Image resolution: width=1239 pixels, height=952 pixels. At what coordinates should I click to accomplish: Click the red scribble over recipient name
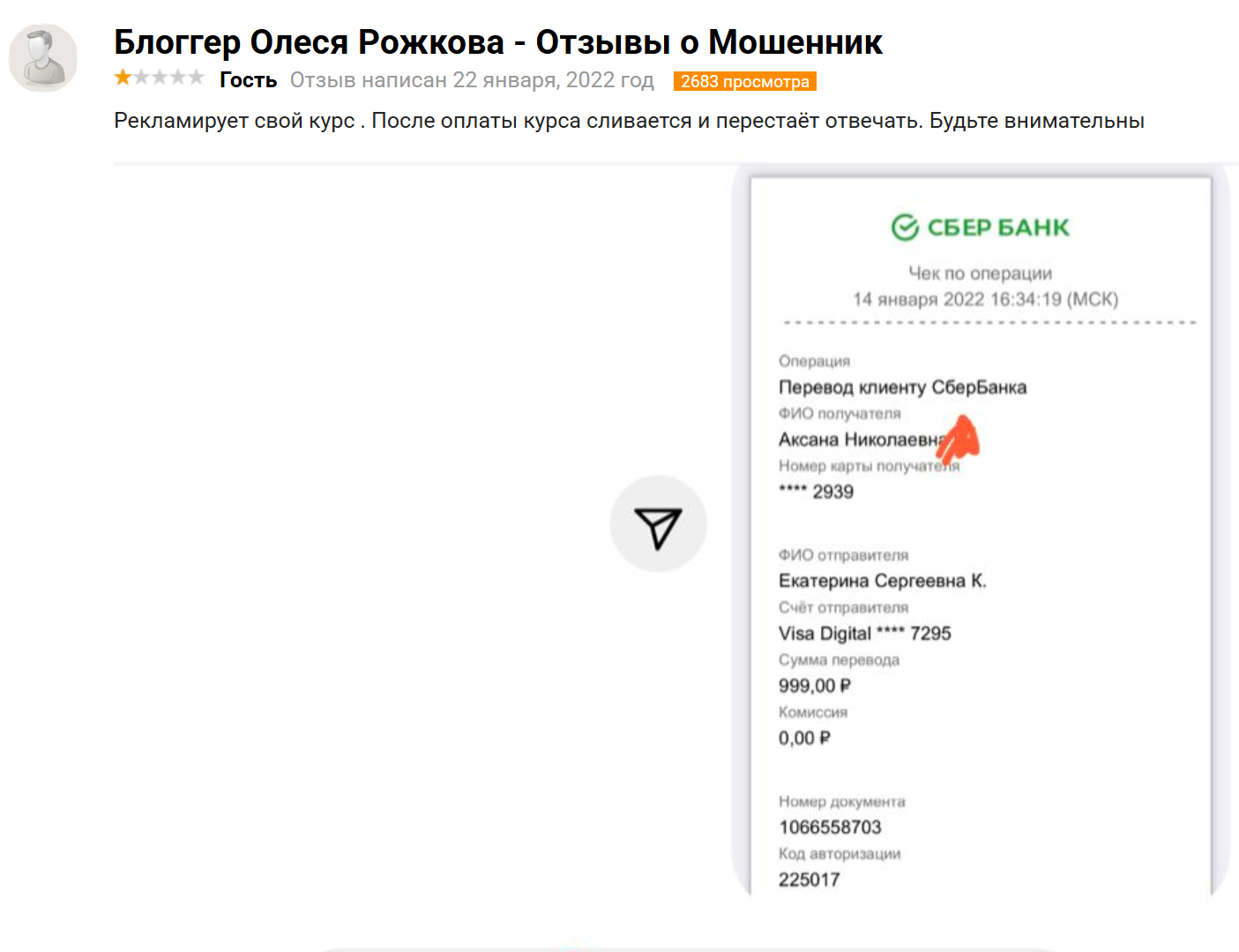pyautogui.click(x=959, y=440)
